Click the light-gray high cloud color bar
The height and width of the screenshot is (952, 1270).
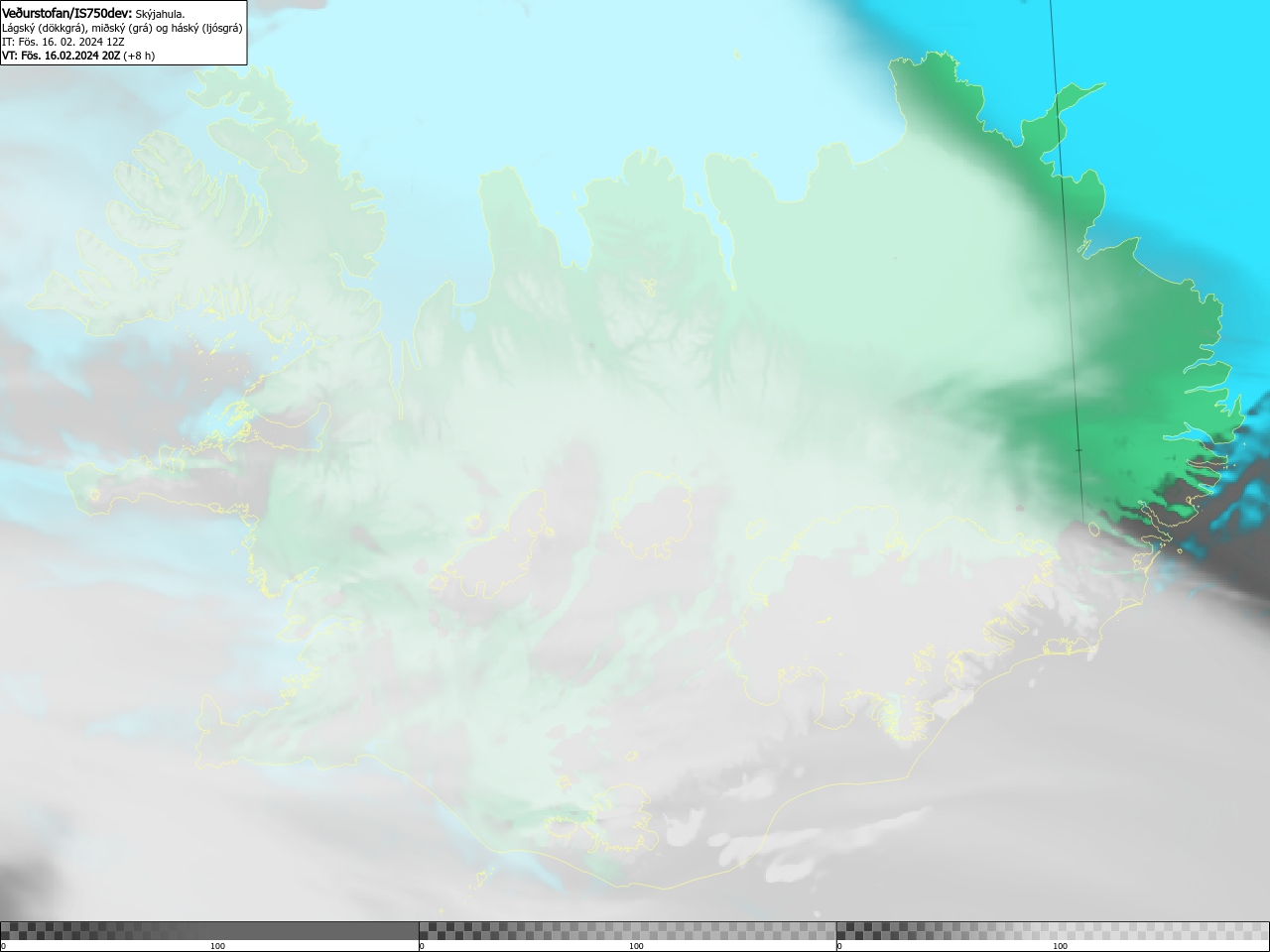1053,930
